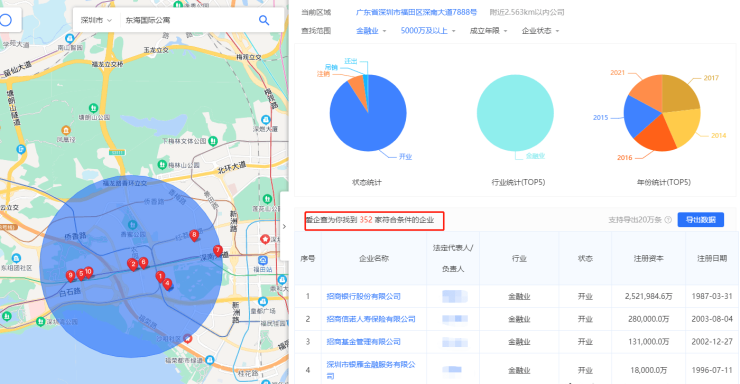
Task: Select map marker number 6
Action: (143, 263)
